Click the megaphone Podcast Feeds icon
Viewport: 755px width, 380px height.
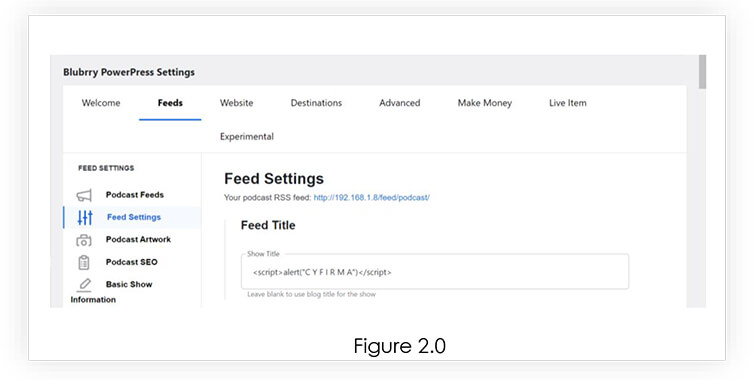coord(84,195)
